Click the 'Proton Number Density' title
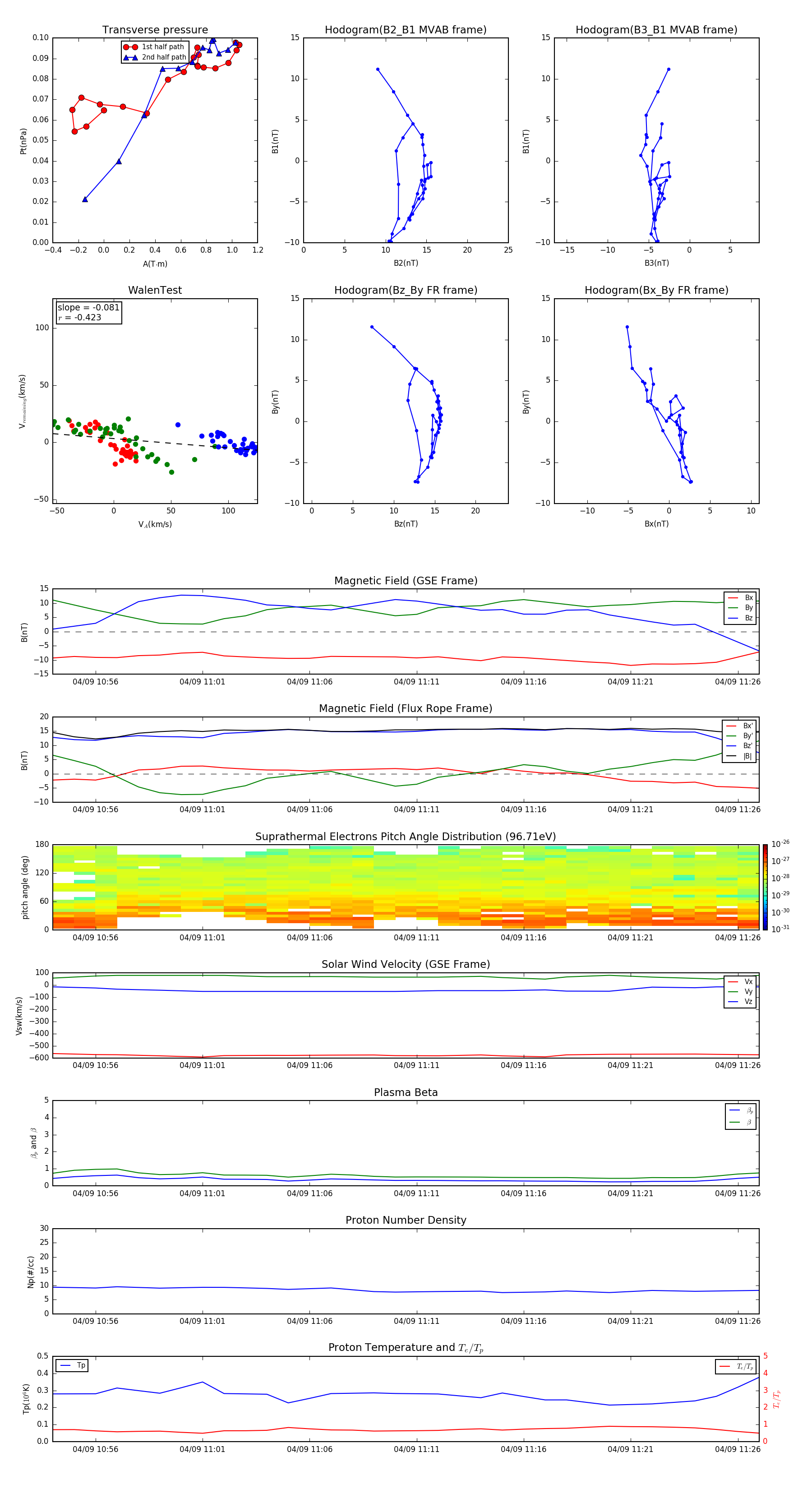Screen dimensions: 812x1489 click(406, 1220)
